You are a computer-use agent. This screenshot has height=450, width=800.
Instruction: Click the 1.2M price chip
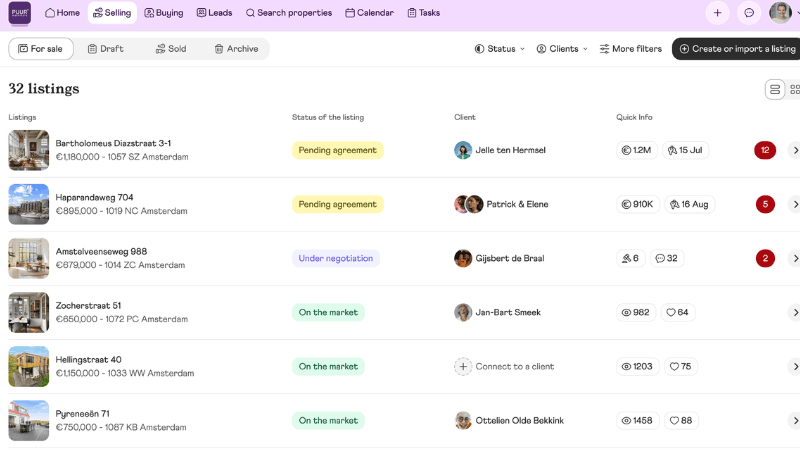[x=636, y=150]
